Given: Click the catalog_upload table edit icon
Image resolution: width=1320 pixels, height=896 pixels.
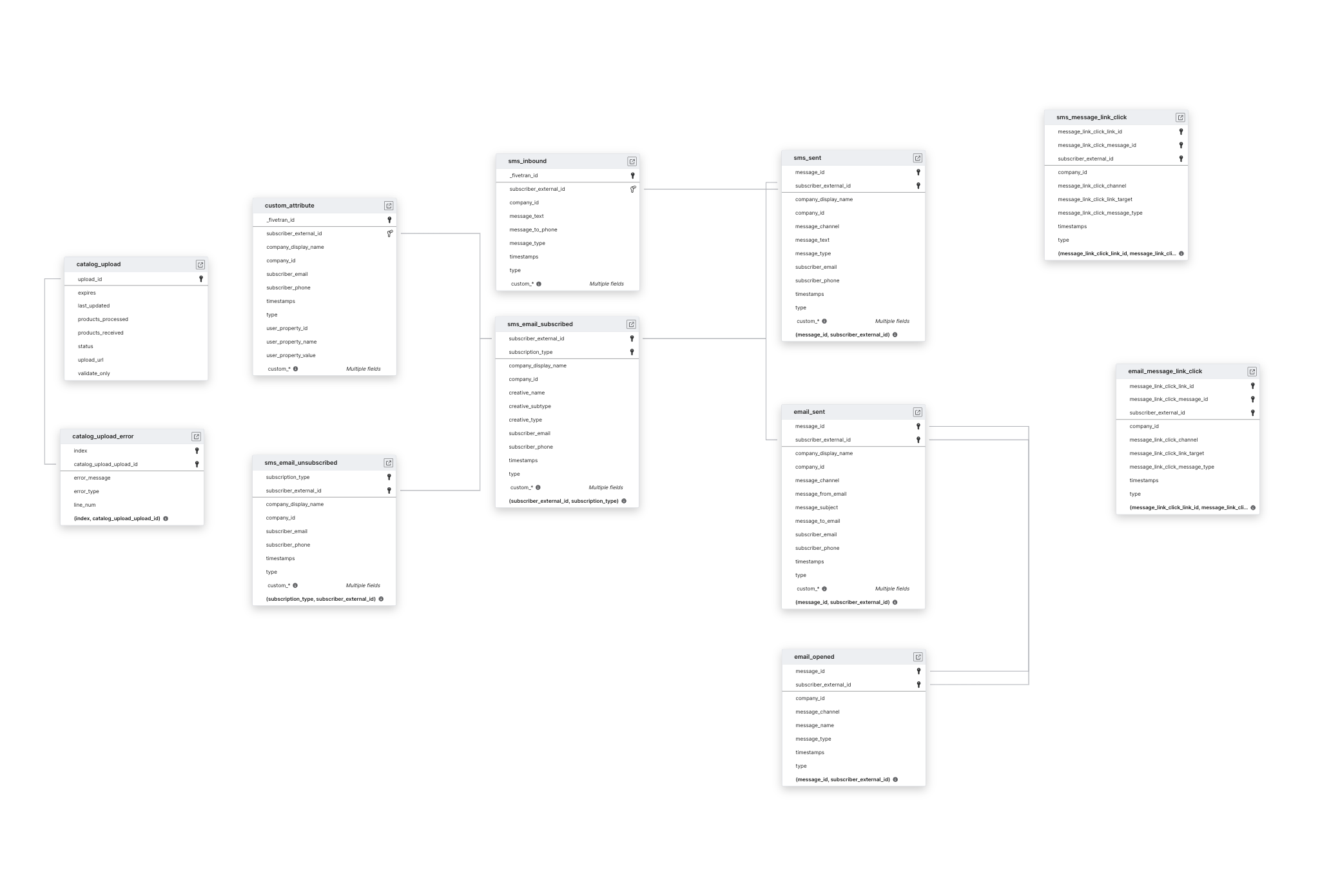Looking at the screenshot, I should pos(197,264).
